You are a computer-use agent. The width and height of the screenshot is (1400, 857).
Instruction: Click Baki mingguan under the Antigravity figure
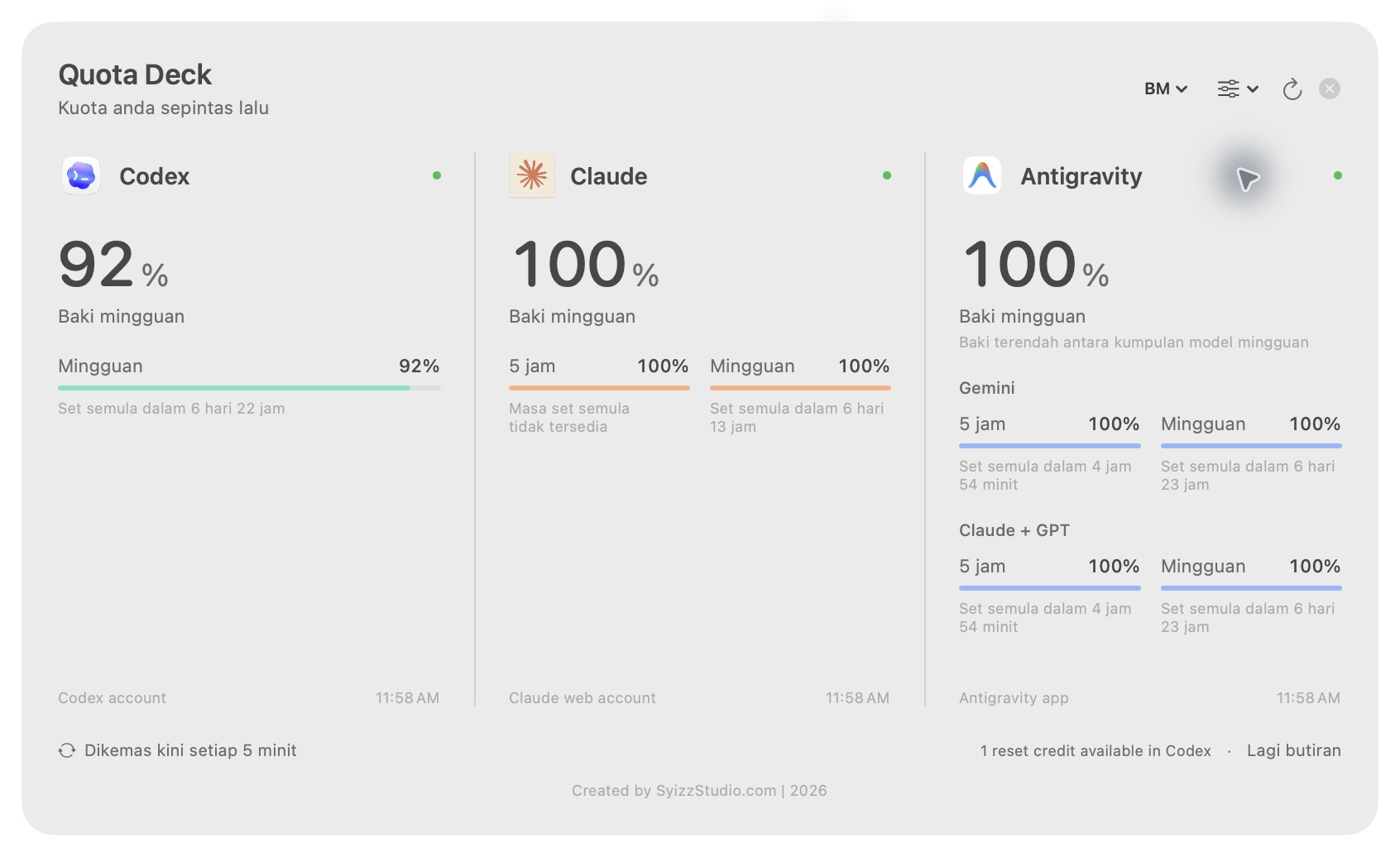click(1022, 316)
